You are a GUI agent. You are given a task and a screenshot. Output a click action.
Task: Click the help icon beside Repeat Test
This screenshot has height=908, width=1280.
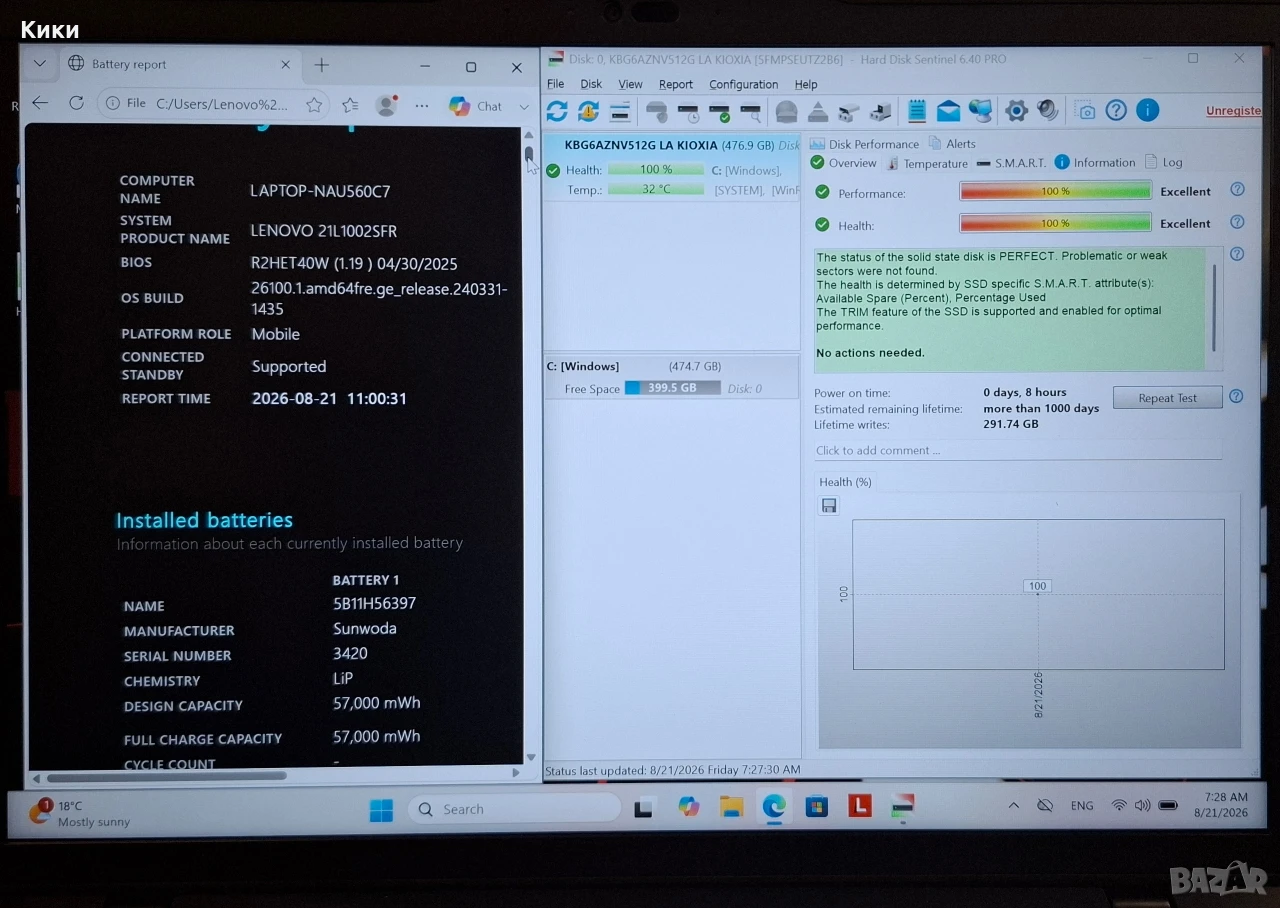[x=1236, y=396]
